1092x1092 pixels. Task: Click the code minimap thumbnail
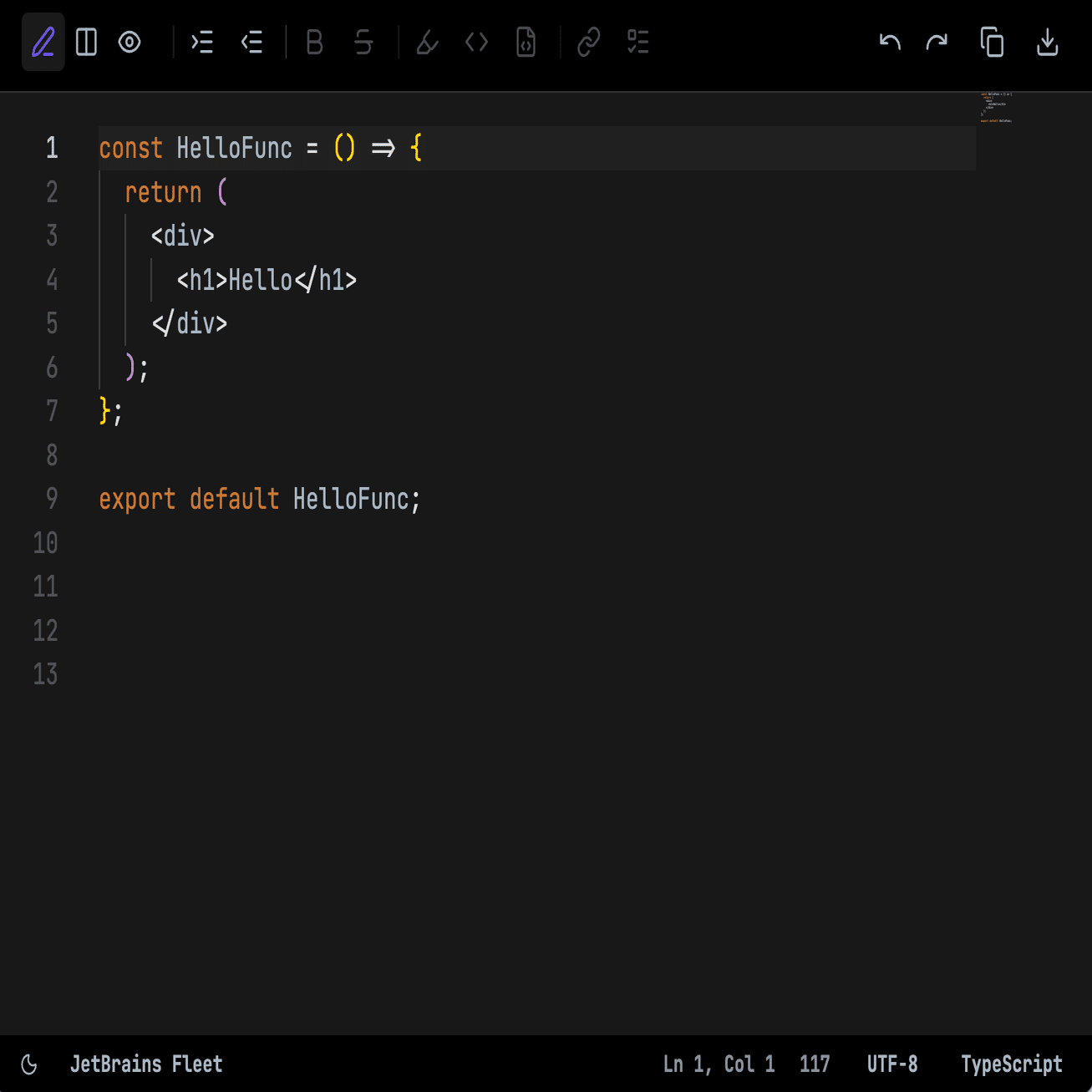click(x=996, y=108)
